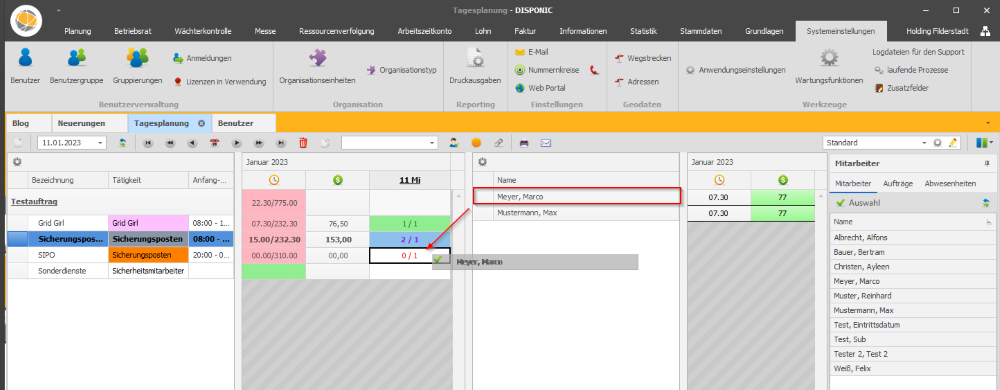Open the Arbeitszeitkonto ribbon tab
This screenshot has width=1000, height=390.
pyautogui.click(x=425, y=31)
